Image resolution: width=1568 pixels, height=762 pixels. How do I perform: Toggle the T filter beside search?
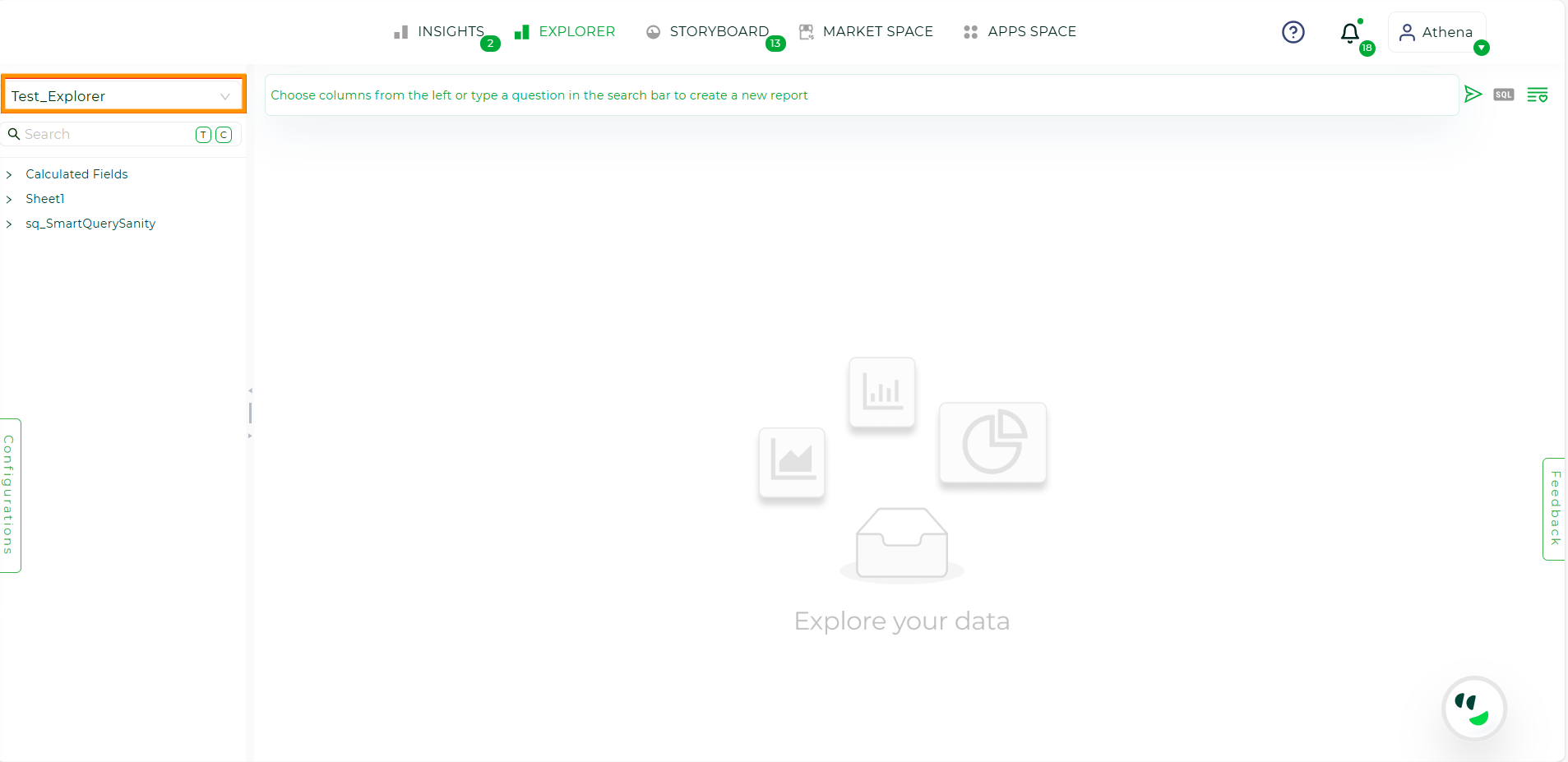click(202, 134)
